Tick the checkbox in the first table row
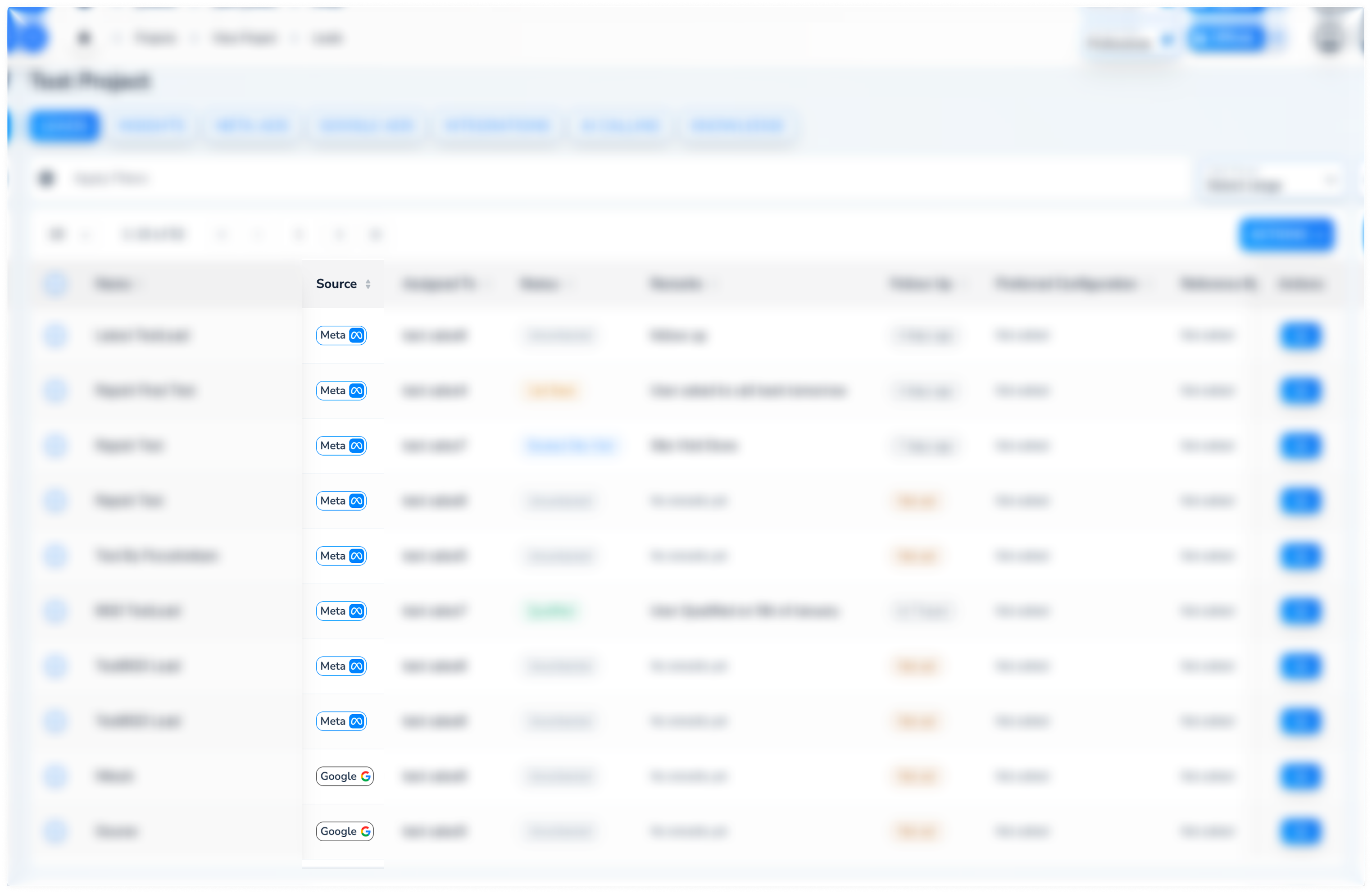Viewport: 1372px width, 894px height. (56, 335)
